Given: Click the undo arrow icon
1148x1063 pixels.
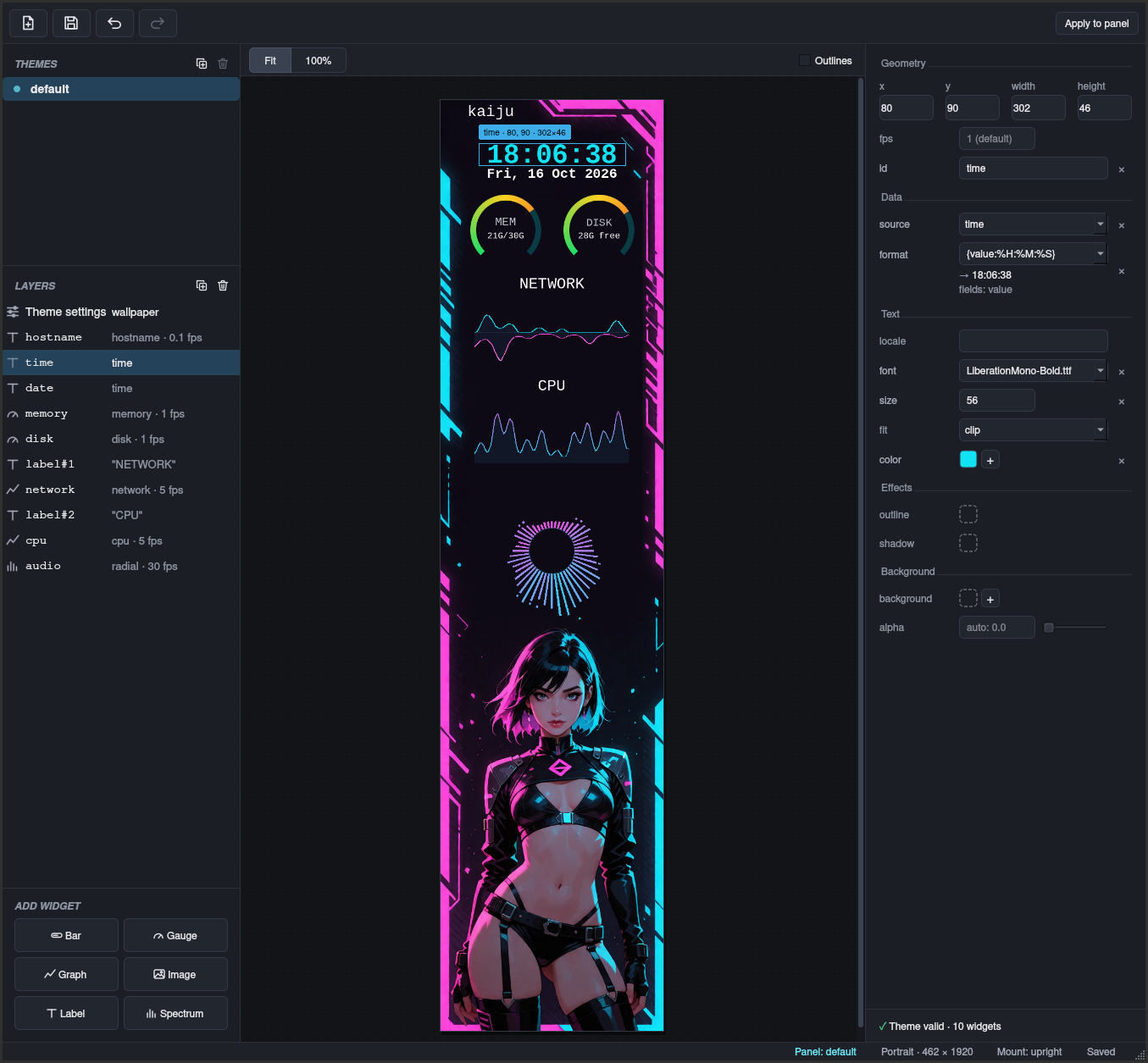Looking at the screenshot, I should pos(114,24).
